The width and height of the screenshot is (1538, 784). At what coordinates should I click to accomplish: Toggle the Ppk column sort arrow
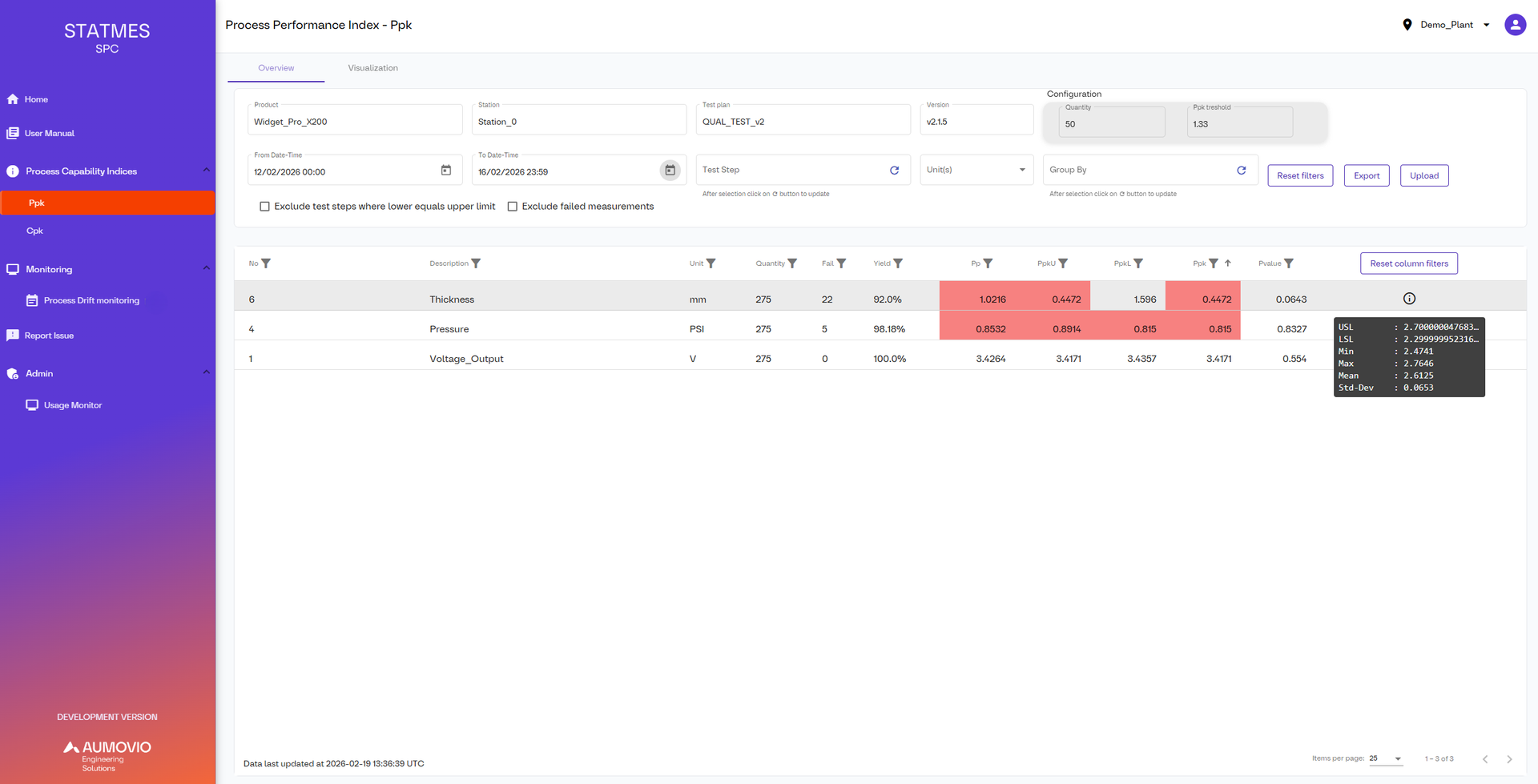1228,263
